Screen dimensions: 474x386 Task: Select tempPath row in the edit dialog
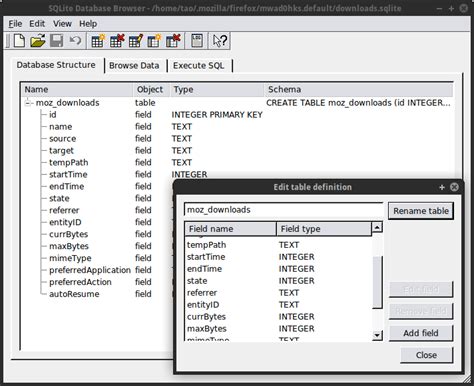click(278, 245)
